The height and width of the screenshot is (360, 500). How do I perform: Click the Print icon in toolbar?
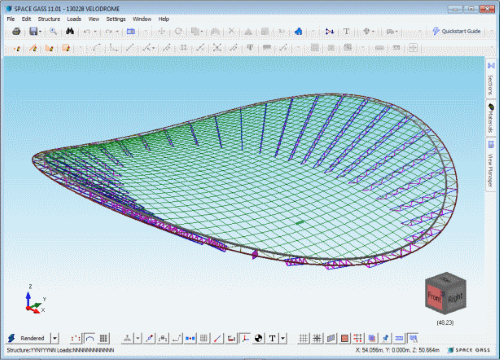[16, 32]
